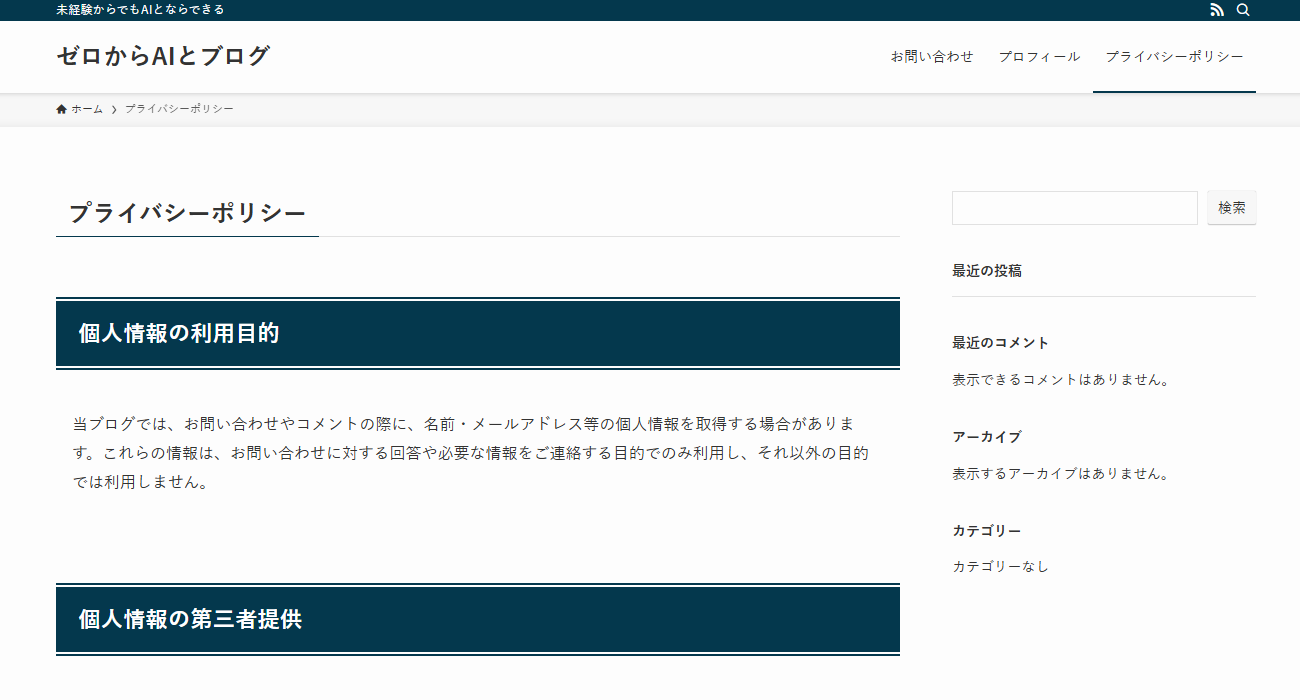This screenshot has height=700, width=1300.
Task: Click the 個人情報の第三者提供 section heading
Action: point(478,619)
